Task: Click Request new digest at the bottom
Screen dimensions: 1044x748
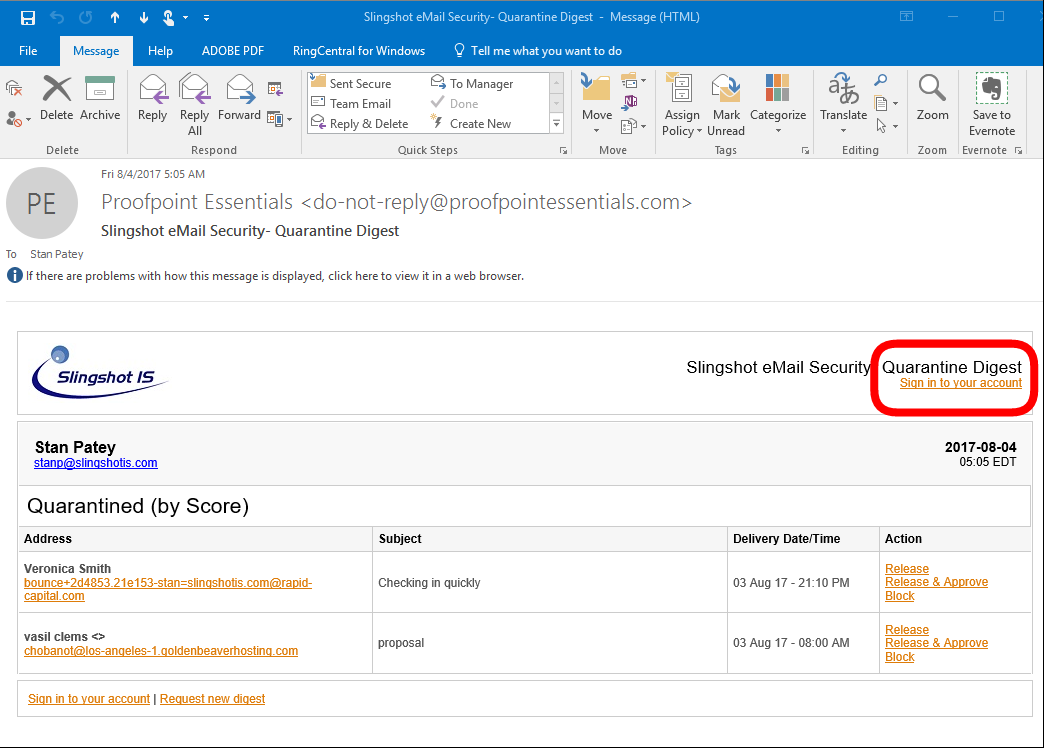Action: coord(212,698)
